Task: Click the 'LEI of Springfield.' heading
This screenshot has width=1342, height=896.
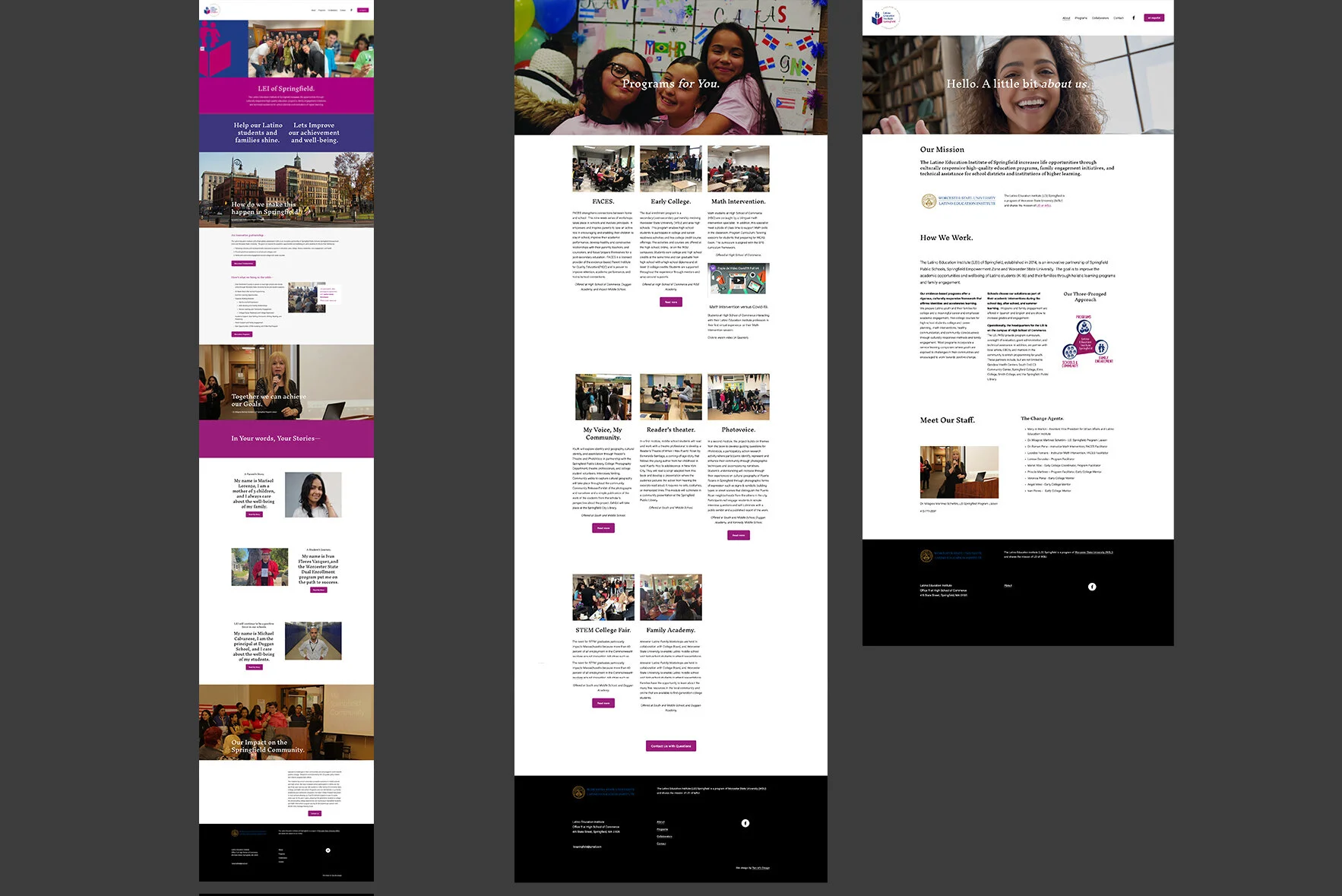Action: pos(286,88)
